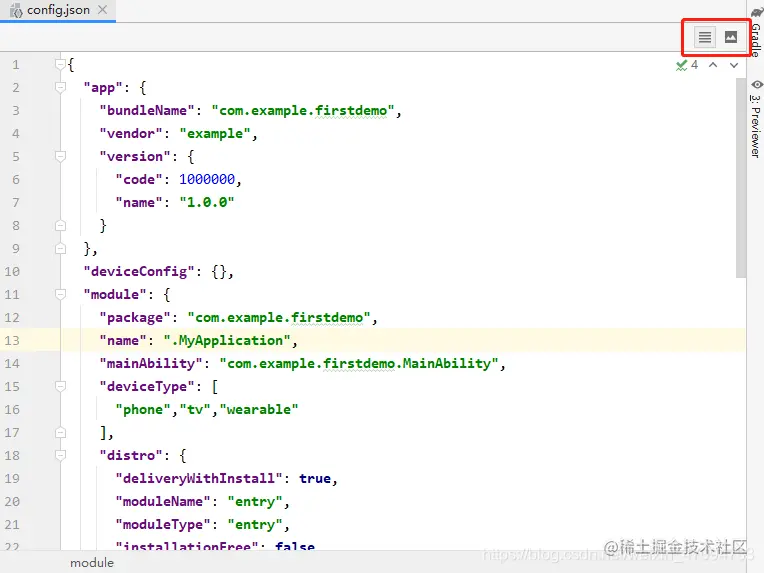Click the "distro" key

click(x=131, y=456)
